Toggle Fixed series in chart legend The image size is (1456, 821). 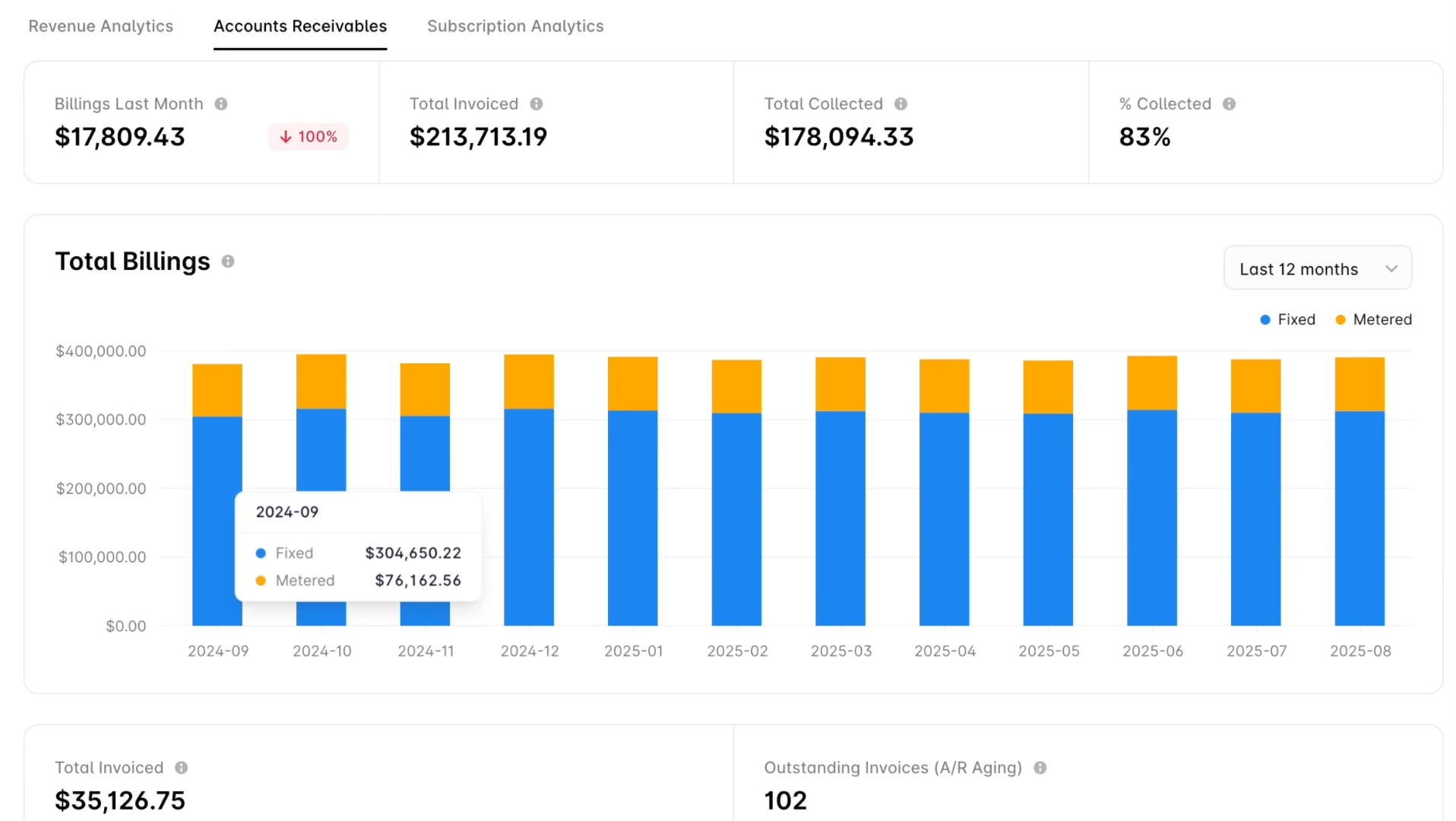1287,320
